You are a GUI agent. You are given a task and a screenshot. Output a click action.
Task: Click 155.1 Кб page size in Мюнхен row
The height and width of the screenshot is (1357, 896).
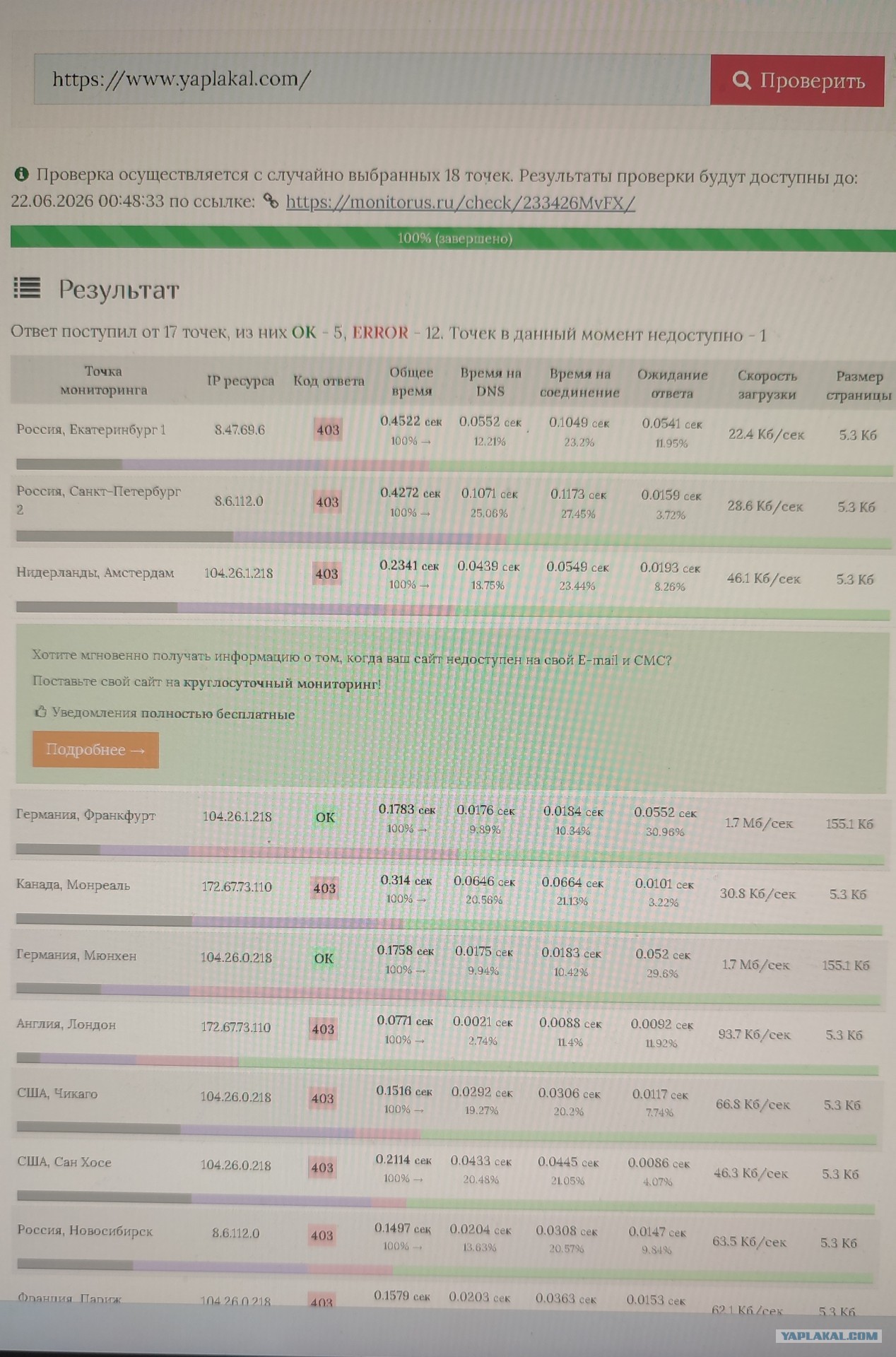846,965
